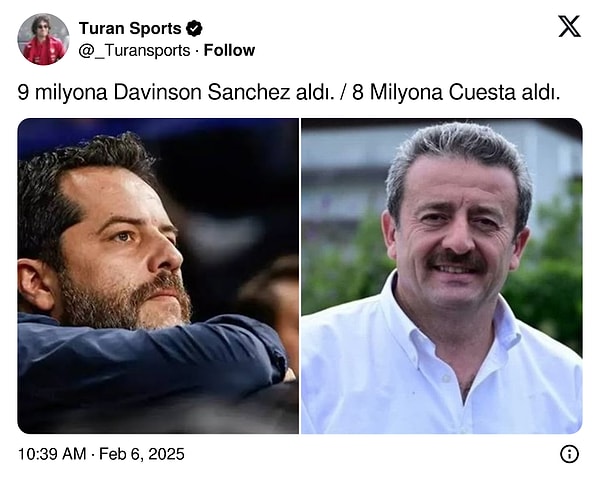Click gray hair of man in right photo

(459, 147)
